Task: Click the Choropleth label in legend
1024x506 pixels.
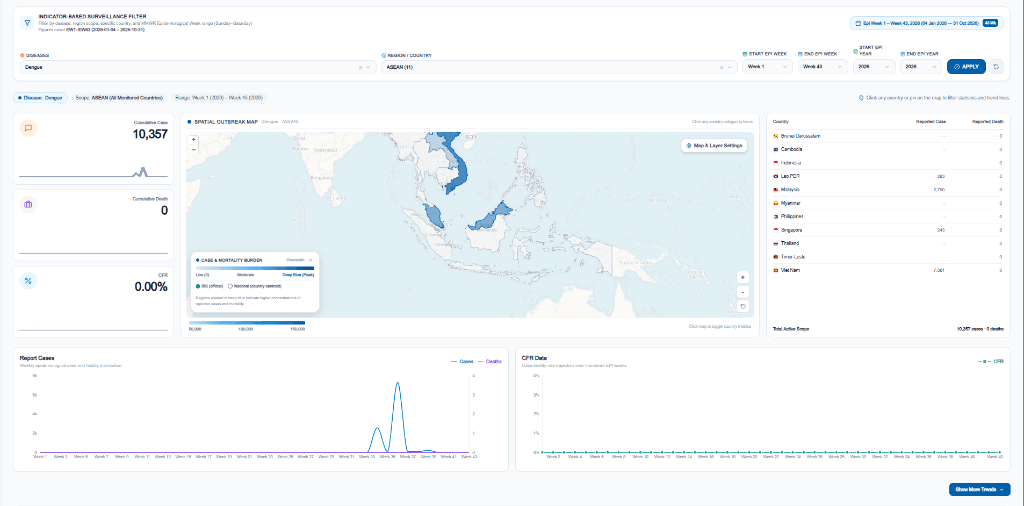Action: click(295, 260)
